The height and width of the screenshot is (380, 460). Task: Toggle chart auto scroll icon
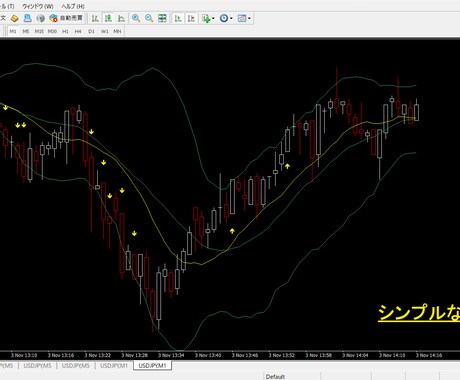coord(178,18)
